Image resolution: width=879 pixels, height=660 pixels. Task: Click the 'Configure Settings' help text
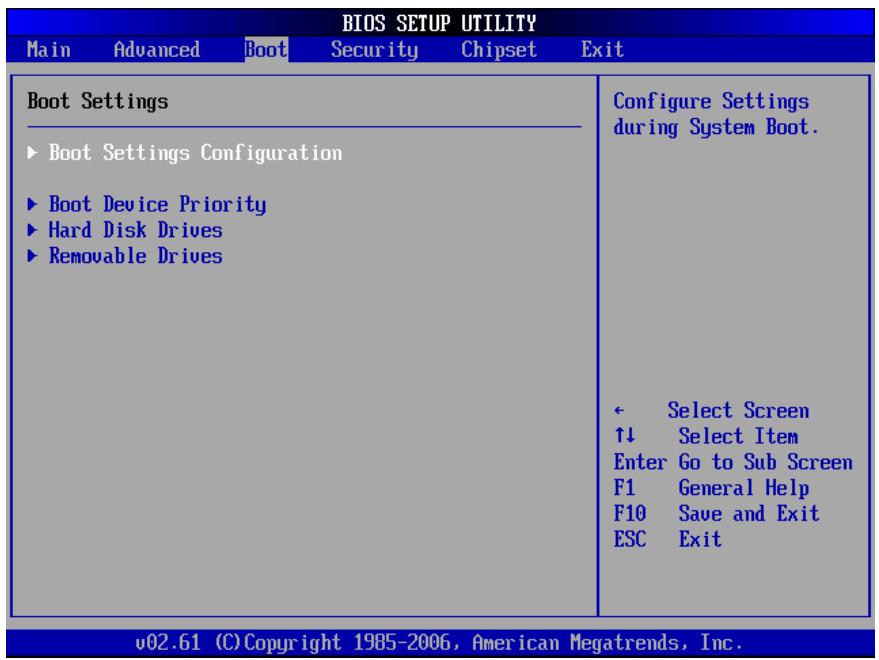tap(711, 101)
